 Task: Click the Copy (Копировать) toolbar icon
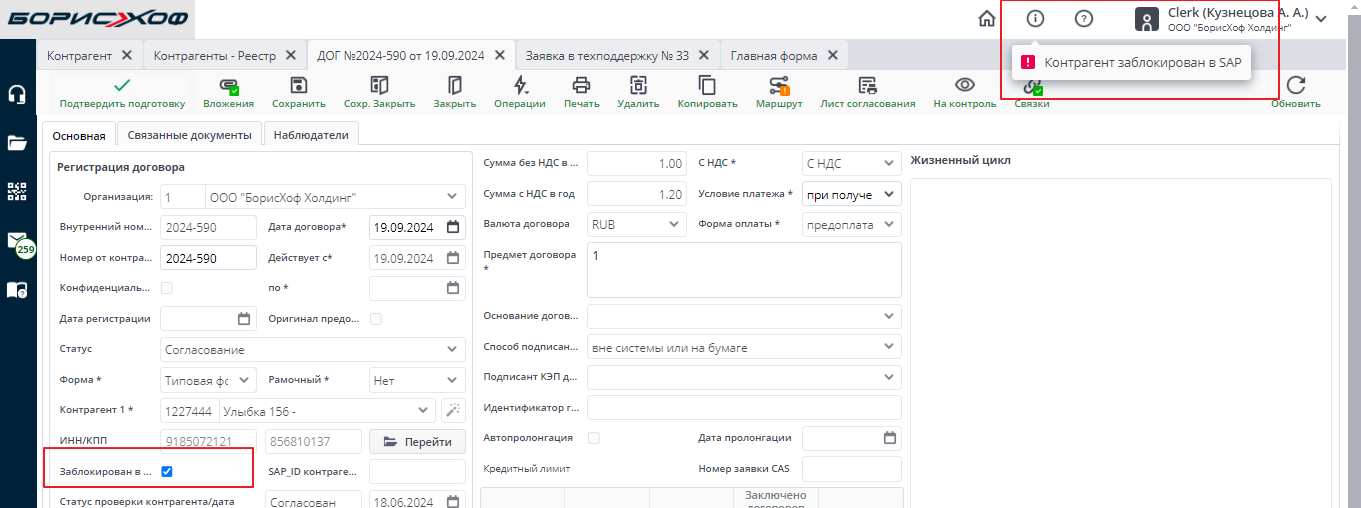707,87
